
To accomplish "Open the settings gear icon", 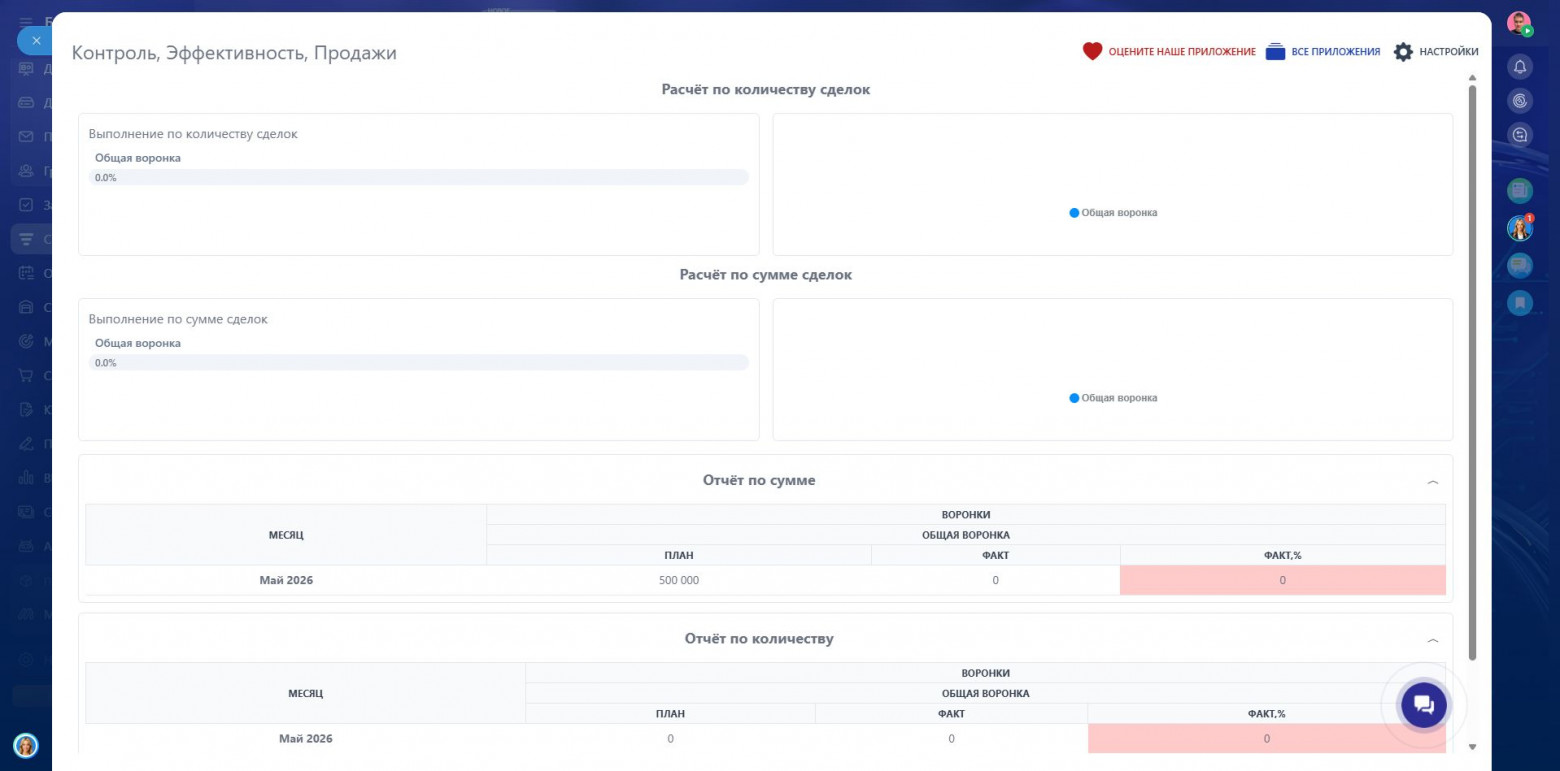I will [x=1403, y=51].
